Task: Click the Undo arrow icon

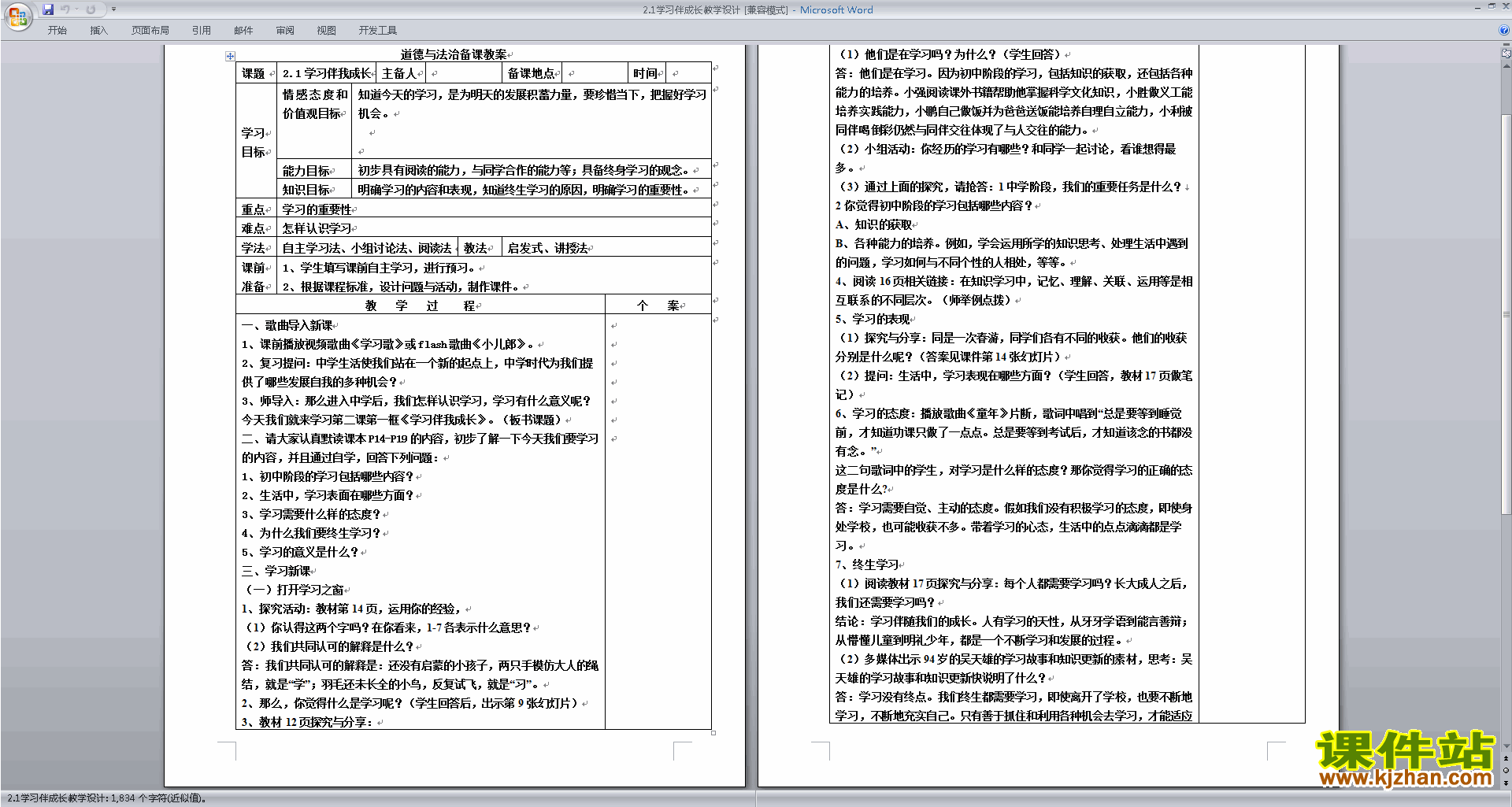Action: click(65, 9)
